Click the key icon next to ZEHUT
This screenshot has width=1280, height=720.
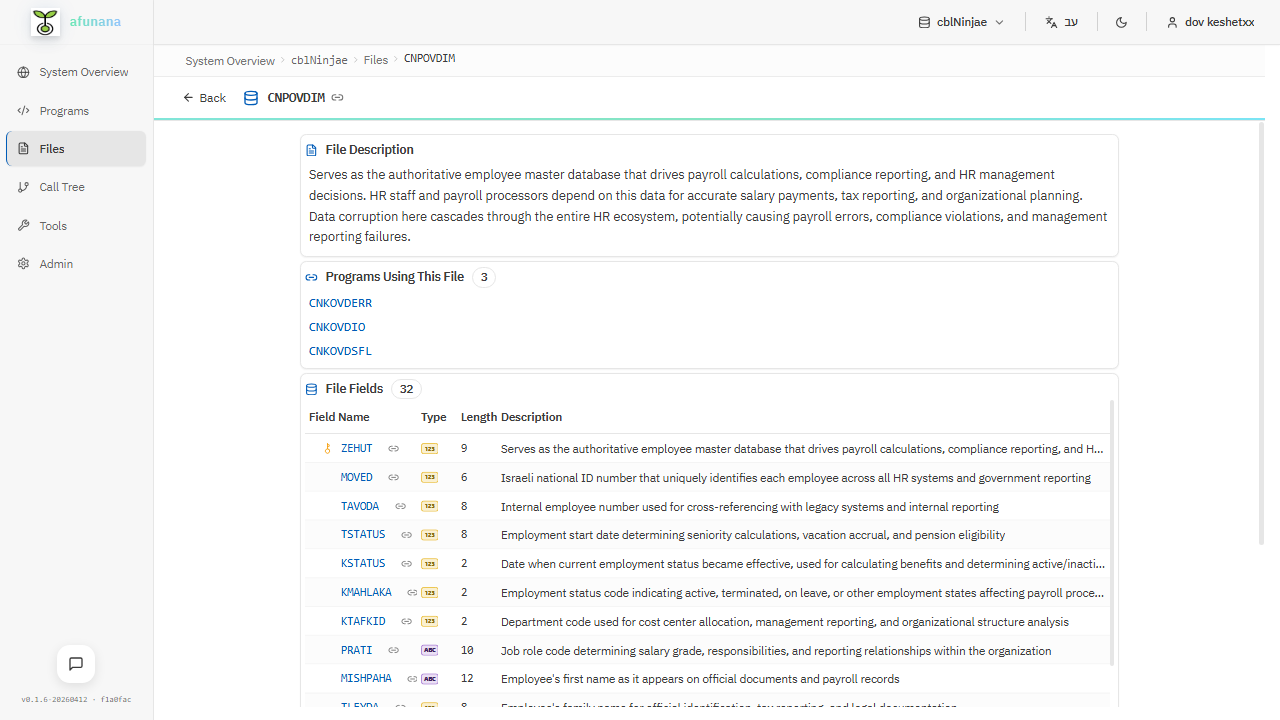pos(327,448)
